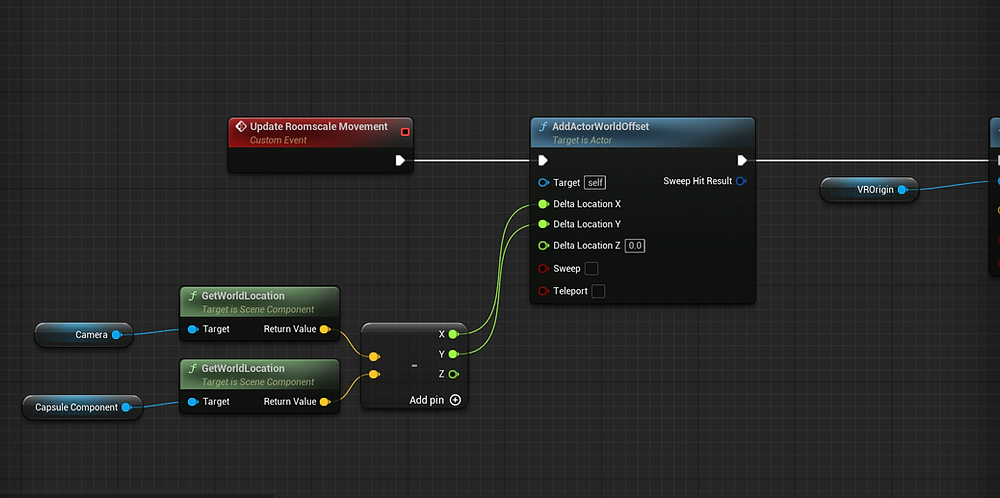The width and height of the screenshot is (1000, 498).
Task: Select the GetWorldLocation node connected to Capsule Component
Action: point(260,386)
